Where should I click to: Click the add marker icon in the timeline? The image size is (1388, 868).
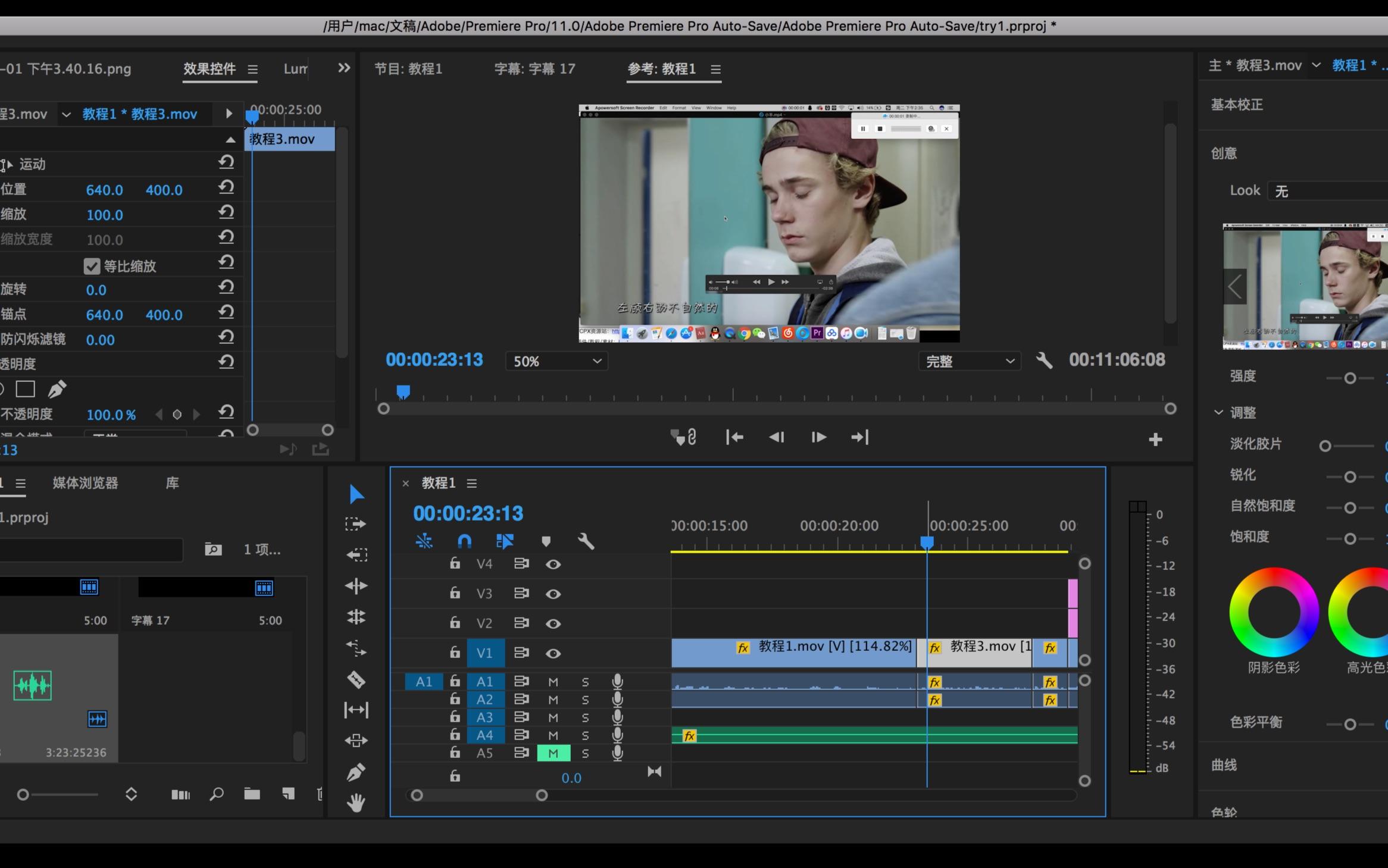(546, 541)
